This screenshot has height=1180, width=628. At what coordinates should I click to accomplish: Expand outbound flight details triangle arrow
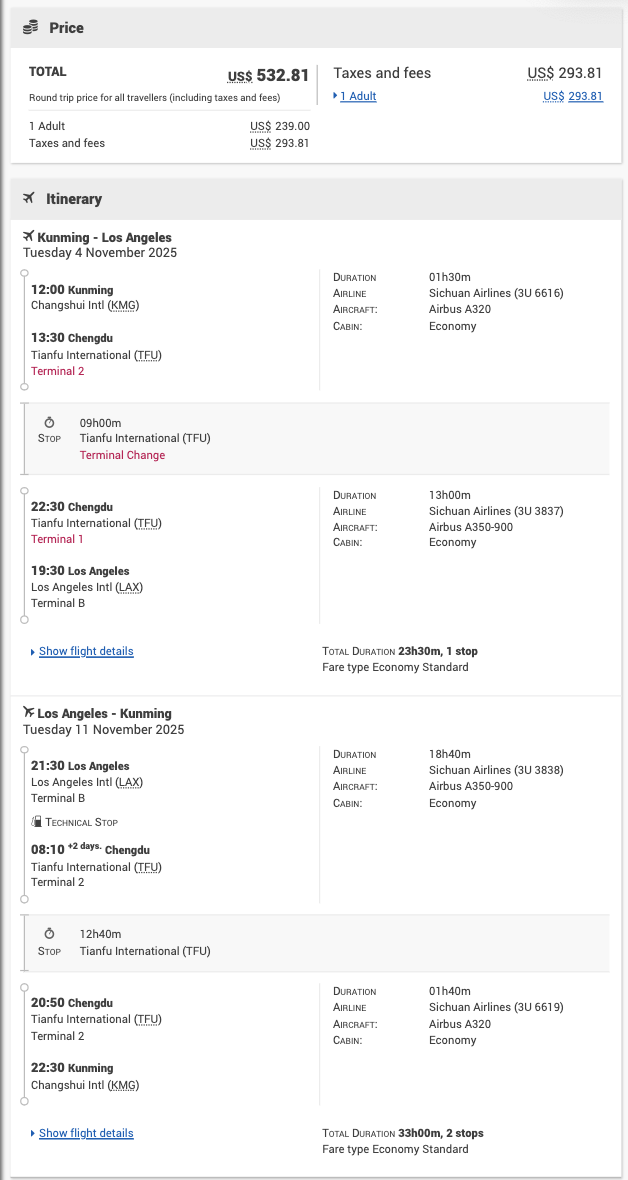tap(33, 652)
